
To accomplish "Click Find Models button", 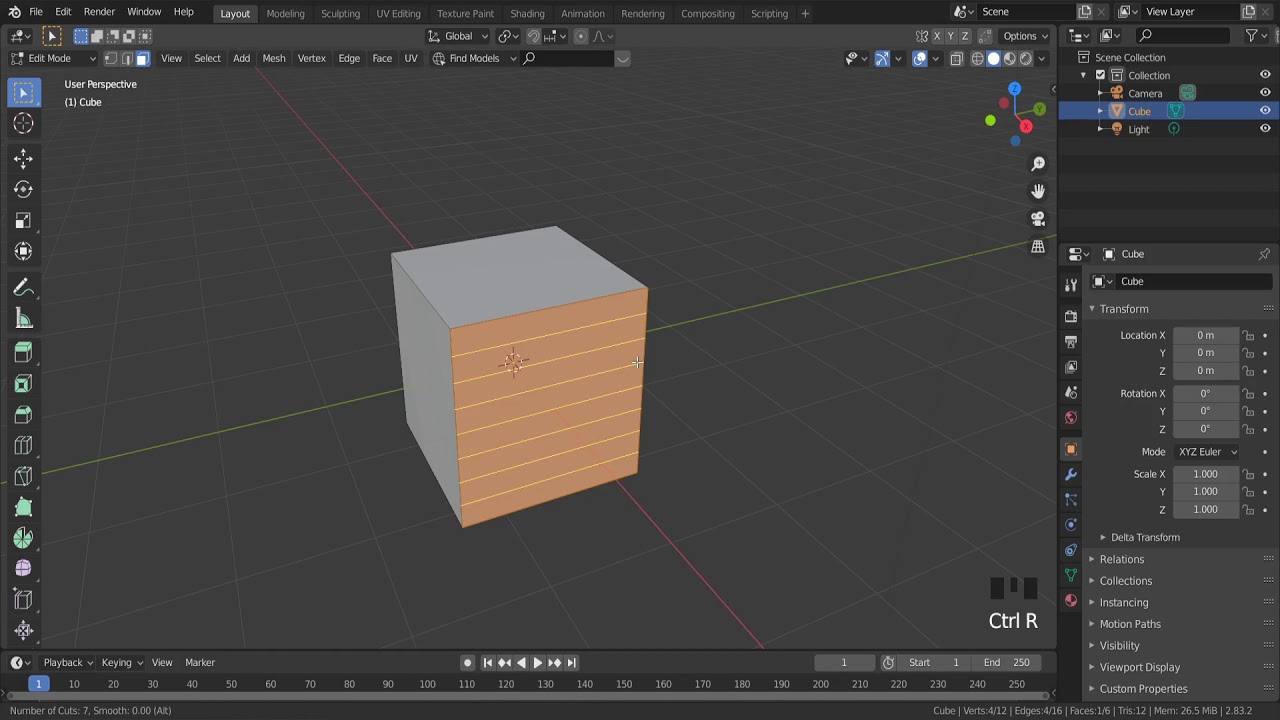I will click(474, 58).
